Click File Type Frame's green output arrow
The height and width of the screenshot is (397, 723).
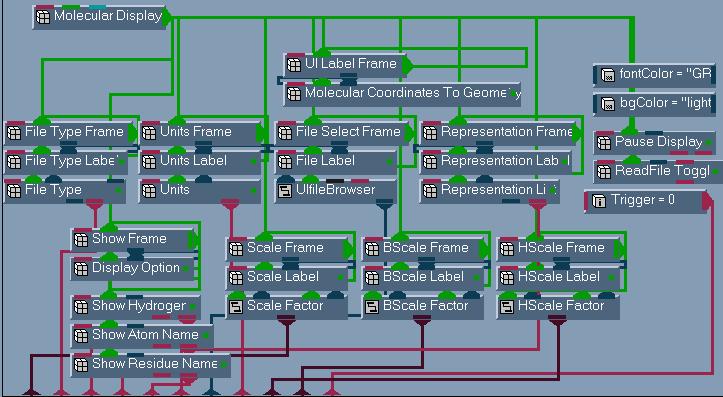pyautogui.click(x=133, y=133)
